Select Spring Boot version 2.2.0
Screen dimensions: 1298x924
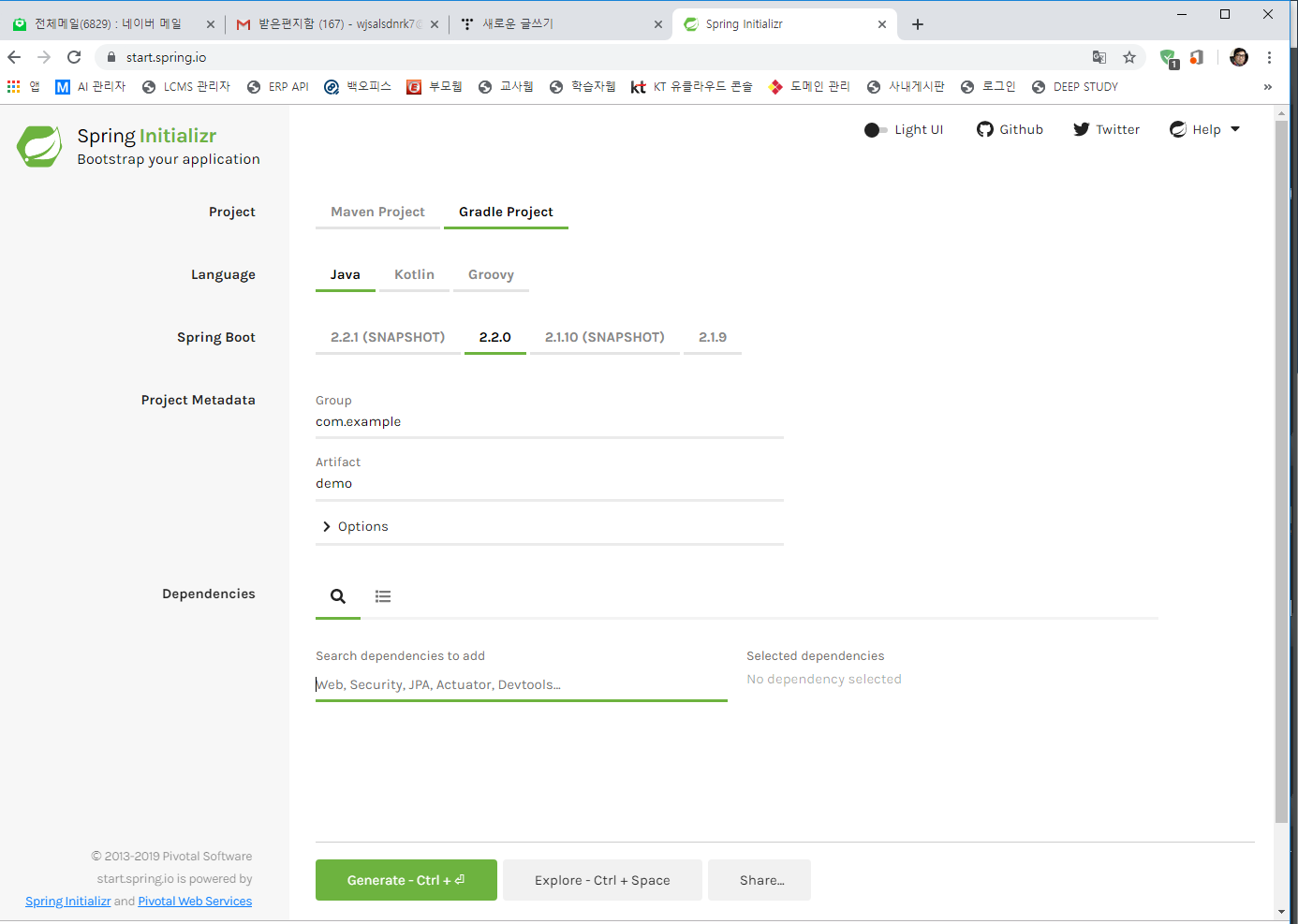click(494, 337)
